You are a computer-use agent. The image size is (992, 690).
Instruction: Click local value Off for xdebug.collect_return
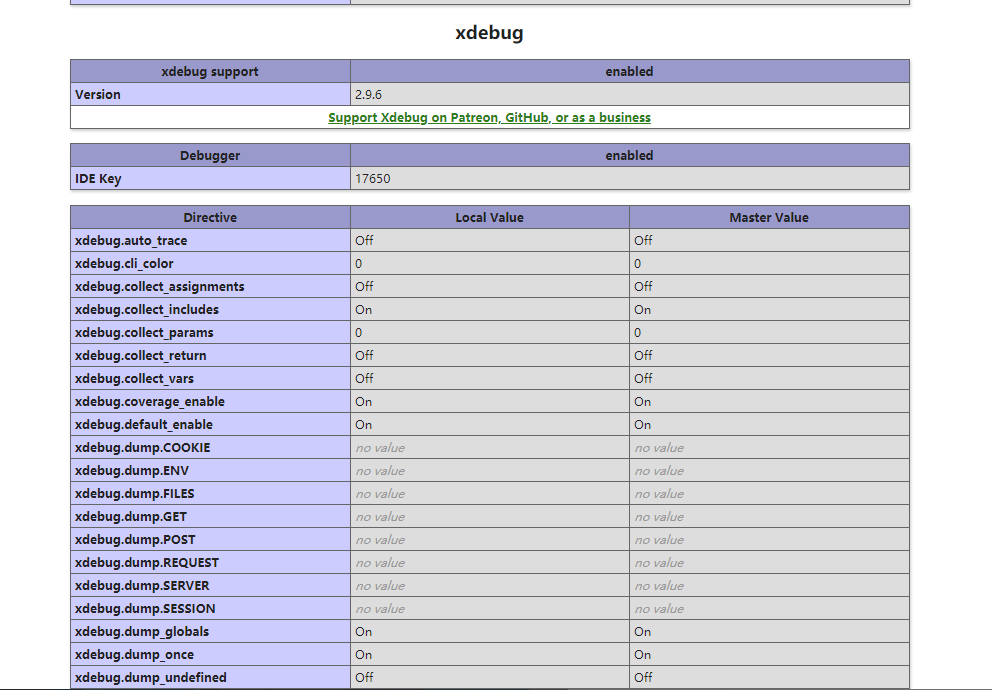364,356
